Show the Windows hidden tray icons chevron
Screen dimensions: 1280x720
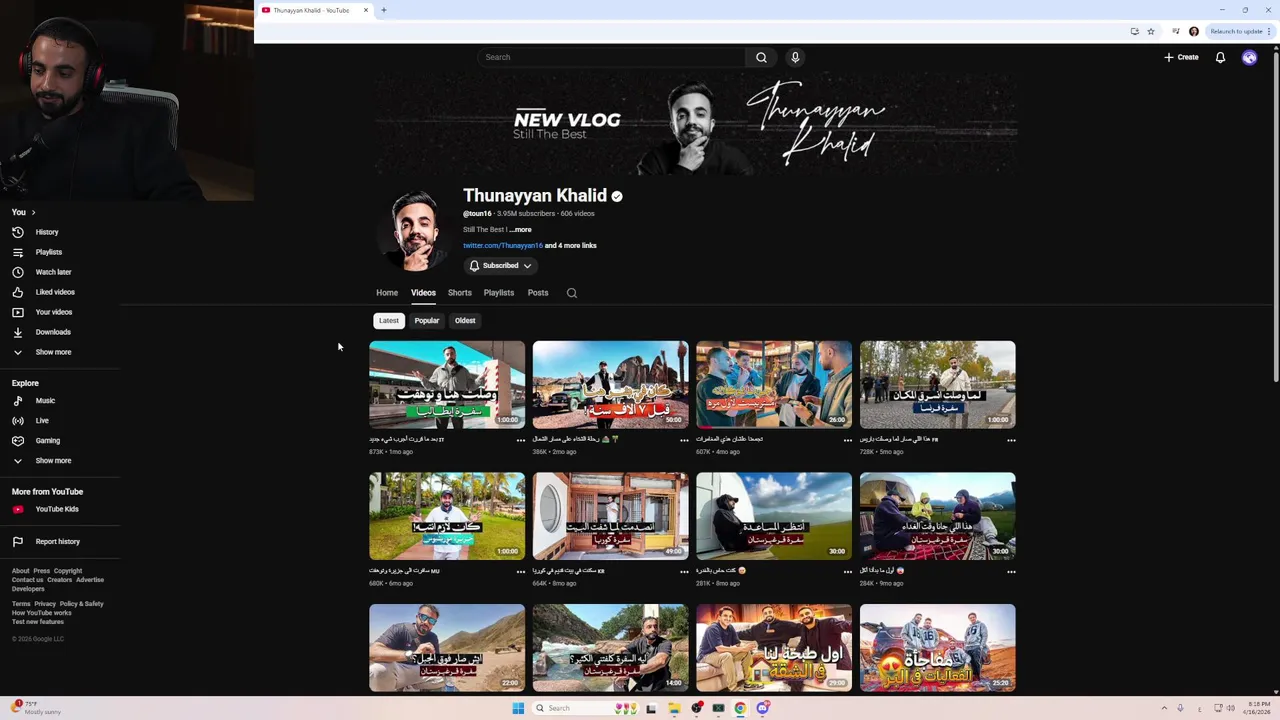click(x=1162, y=708)
